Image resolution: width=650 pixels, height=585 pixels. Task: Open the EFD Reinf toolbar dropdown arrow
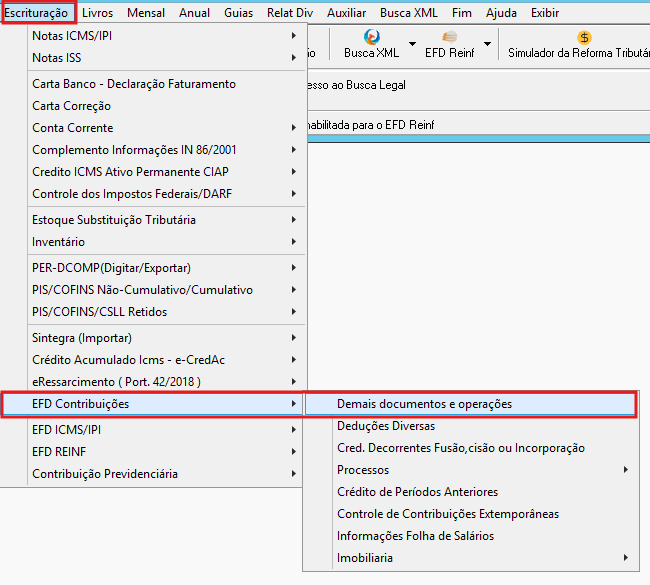pos(488,44)
